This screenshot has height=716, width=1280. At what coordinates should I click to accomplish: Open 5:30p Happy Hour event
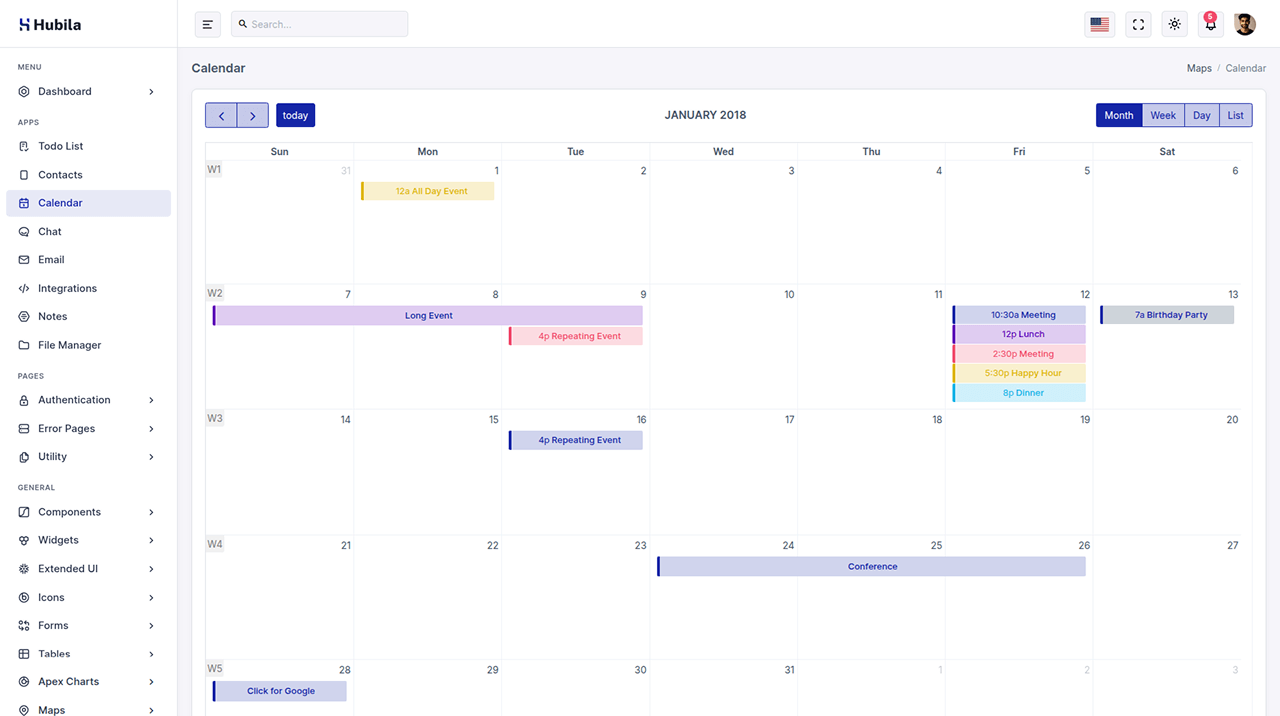1019,373
